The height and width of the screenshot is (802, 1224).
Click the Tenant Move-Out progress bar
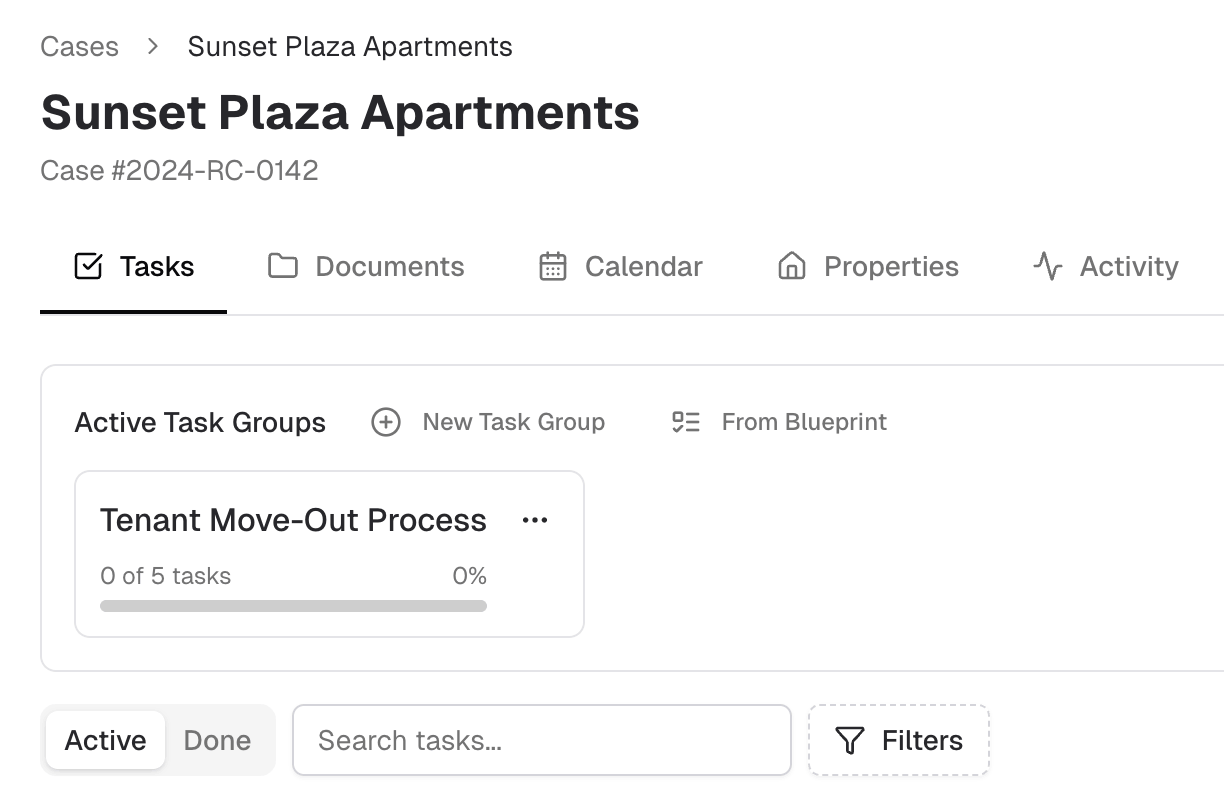coord(293,606)
